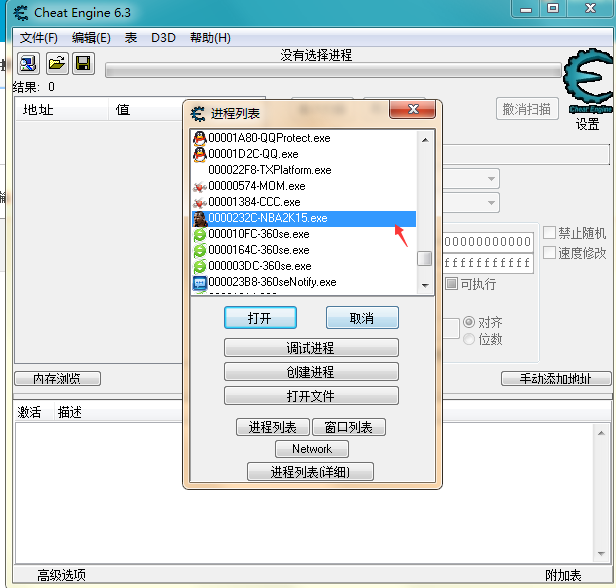Close the process list dialog
The height and width of the screenshot is (588, 616).
pos(412,109)
